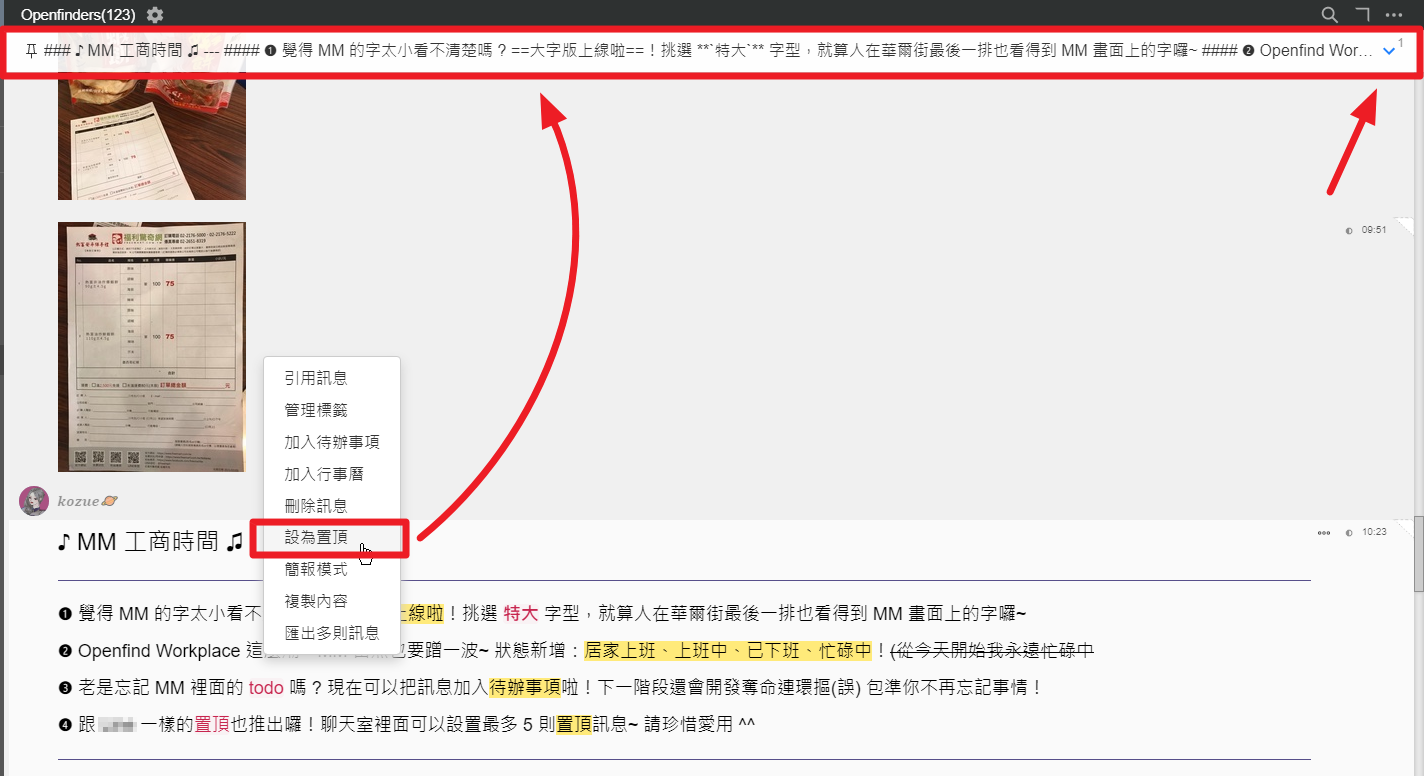This screenshot has height=776, width=1424.
Task: Click the pop-out window icon at top right
Action: (1362, 14)
